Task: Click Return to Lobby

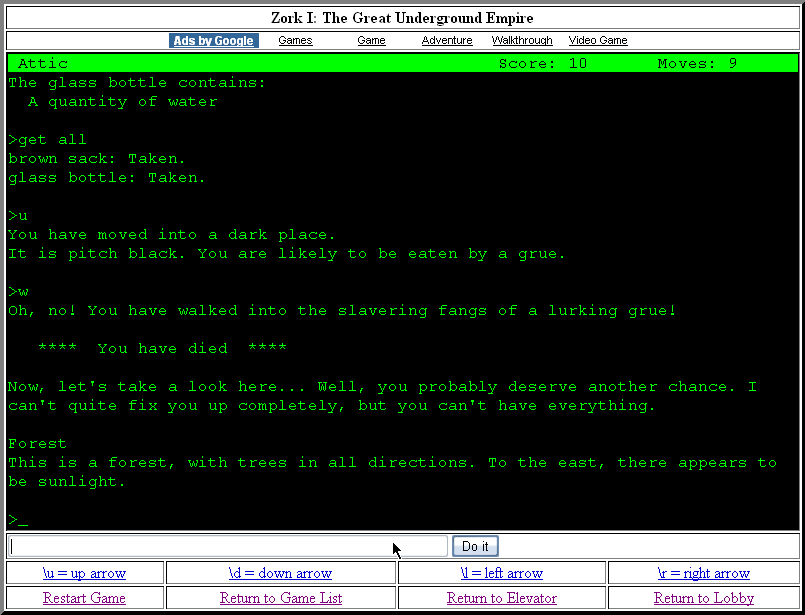Action: 704,597
